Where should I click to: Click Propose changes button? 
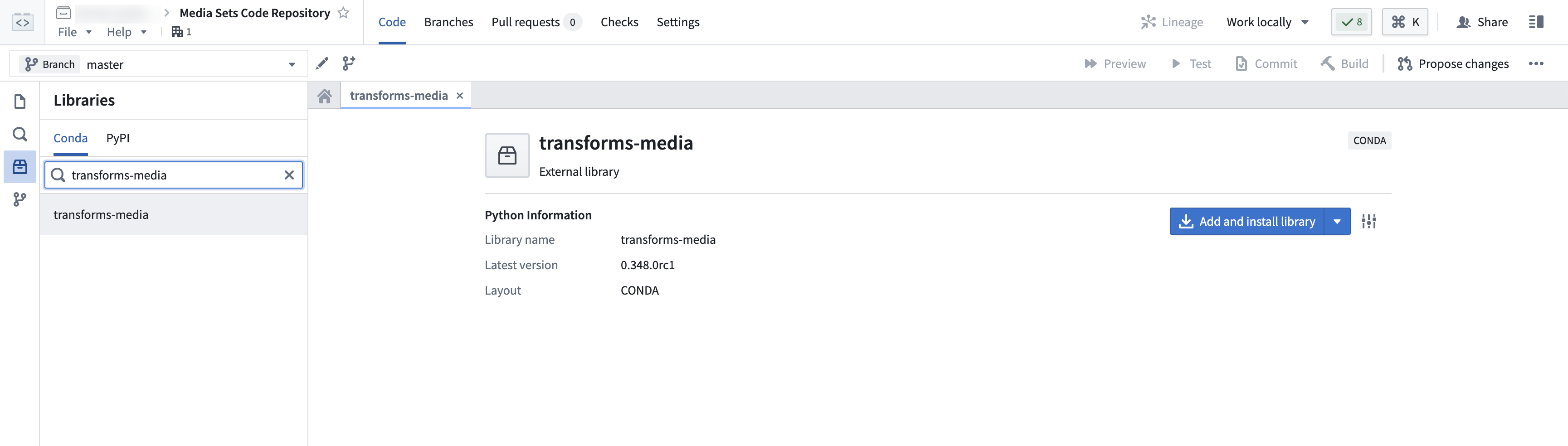pos(1453,64)
